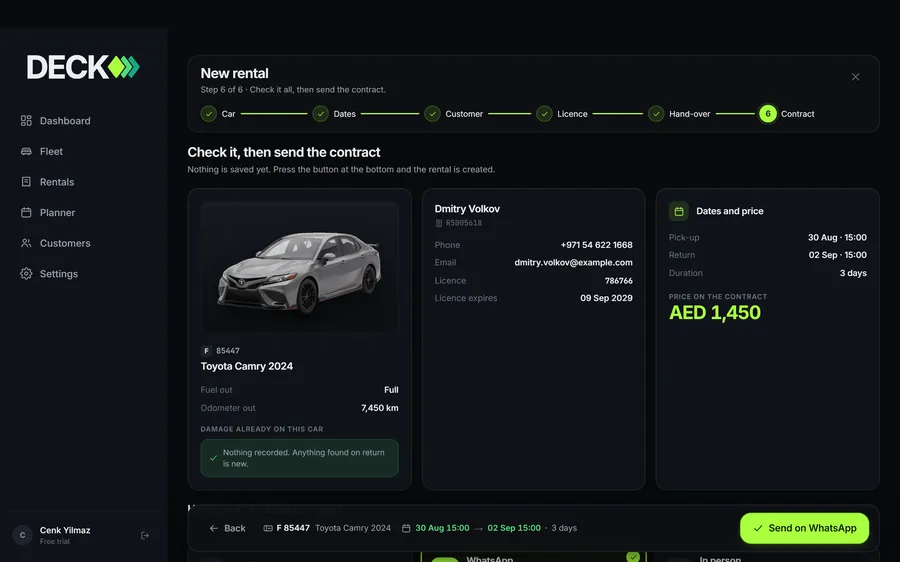Jump to the Dates step
Viewport: 900px width, 562px height.
[334, 114]
